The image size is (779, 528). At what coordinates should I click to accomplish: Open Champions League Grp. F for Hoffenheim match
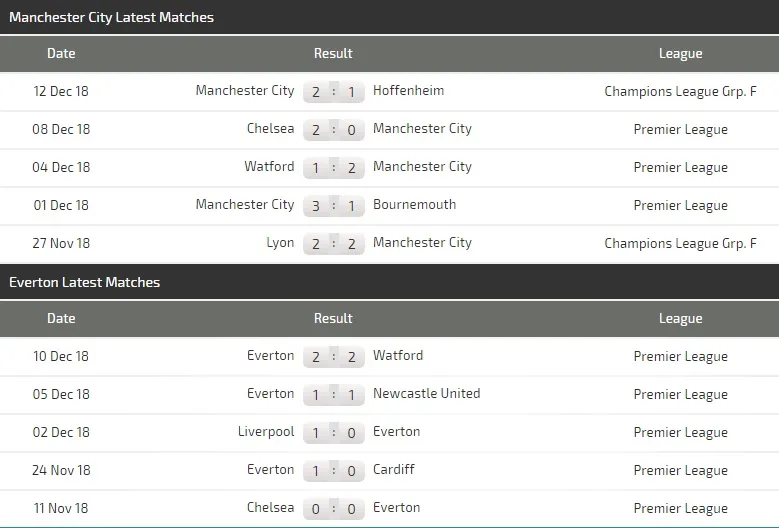point(680,91)
